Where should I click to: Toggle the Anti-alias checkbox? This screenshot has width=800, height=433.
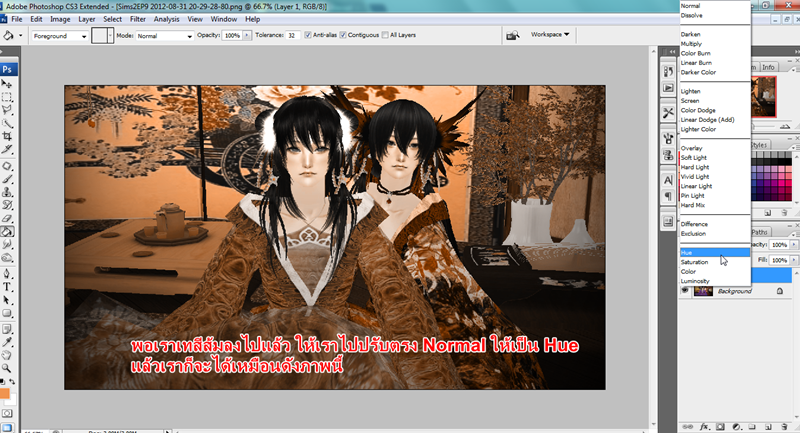click(308, 35)
